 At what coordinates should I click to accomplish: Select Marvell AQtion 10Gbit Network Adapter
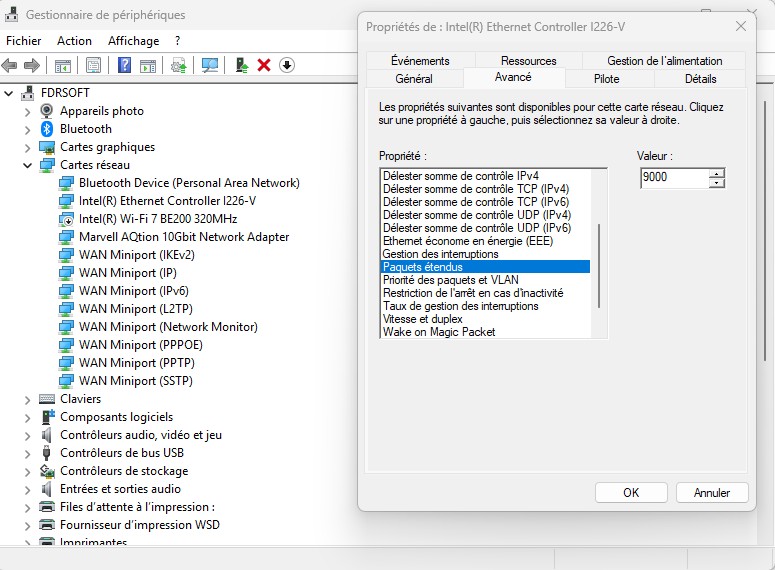pos(183,237)
